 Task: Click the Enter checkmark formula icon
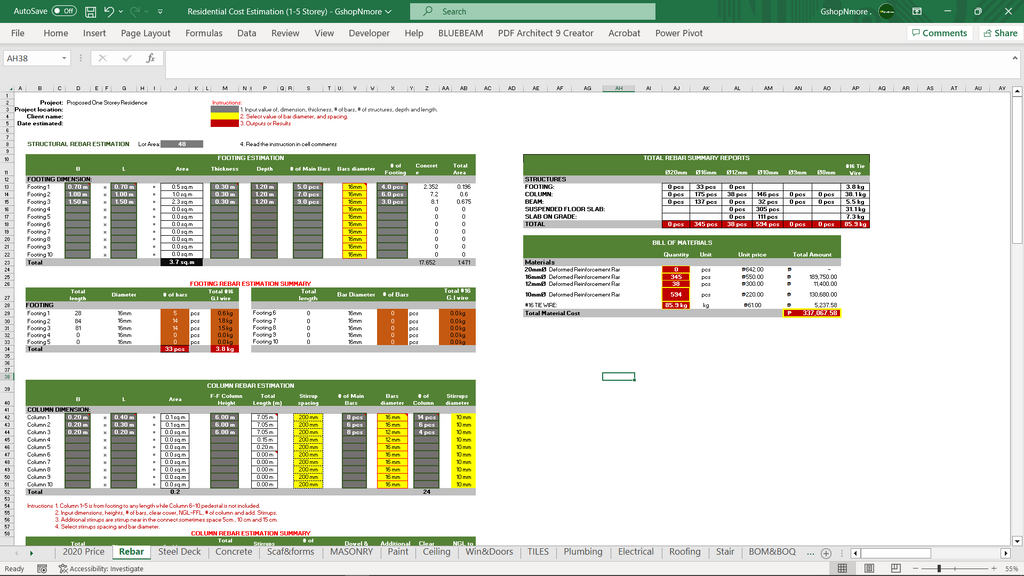click(x=126, y=58)
